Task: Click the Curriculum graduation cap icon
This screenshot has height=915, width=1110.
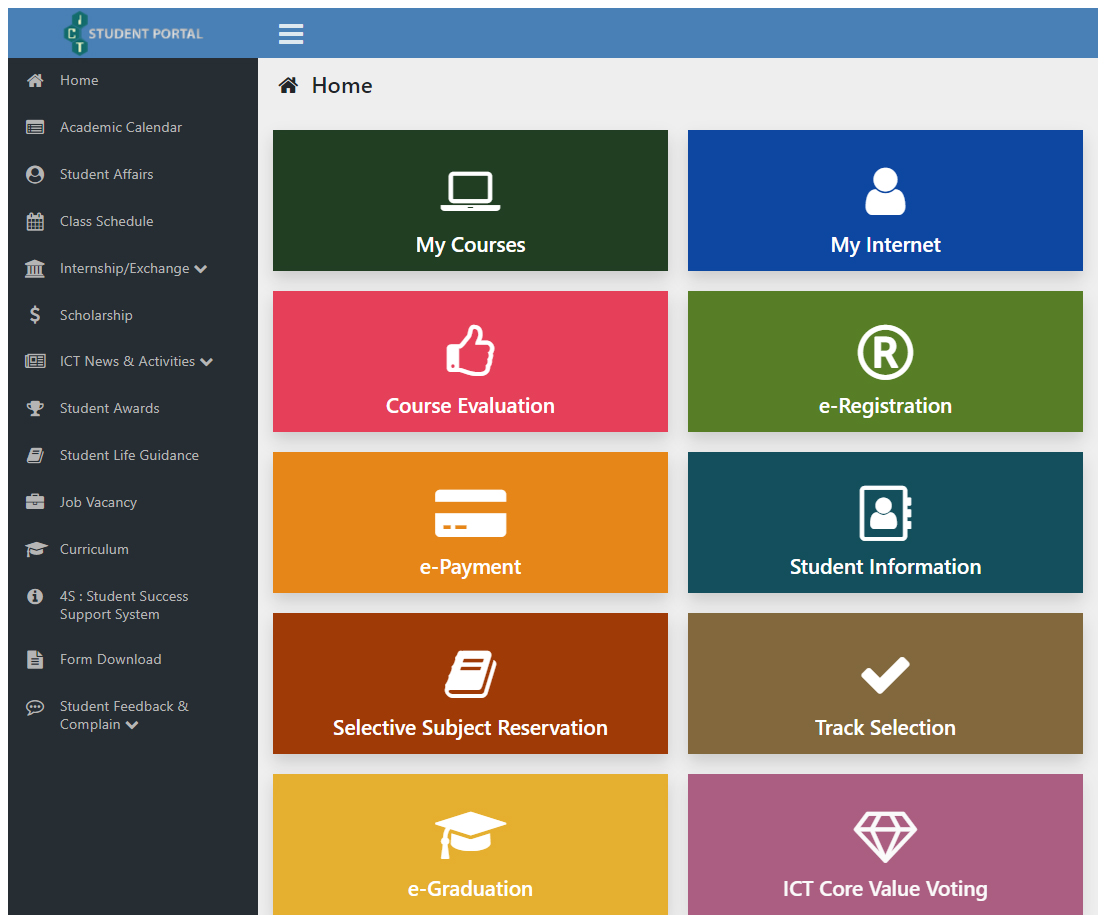Action: [35, 549]
